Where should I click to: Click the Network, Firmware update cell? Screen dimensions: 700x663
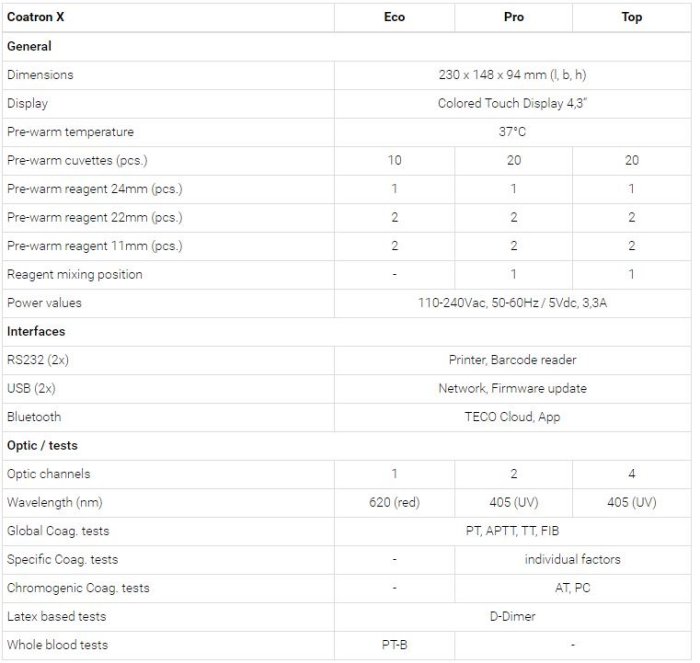tap(512, 388)
